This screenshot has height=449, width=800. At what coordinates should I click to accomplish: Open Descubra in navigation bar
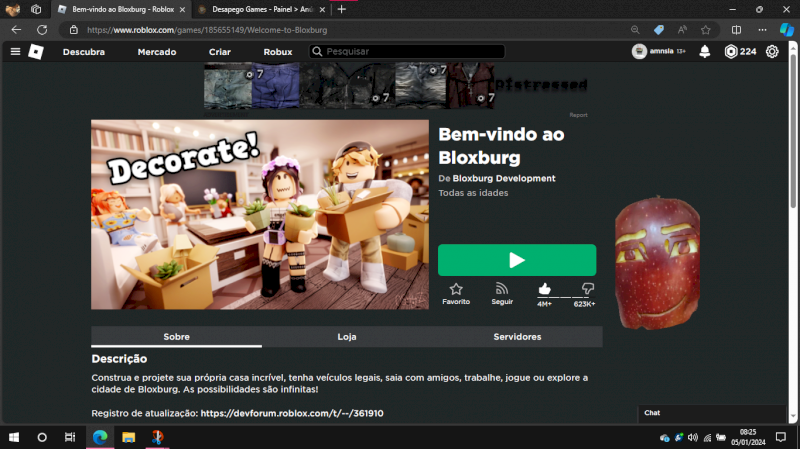pyautogui.click(x=84, y=52)
